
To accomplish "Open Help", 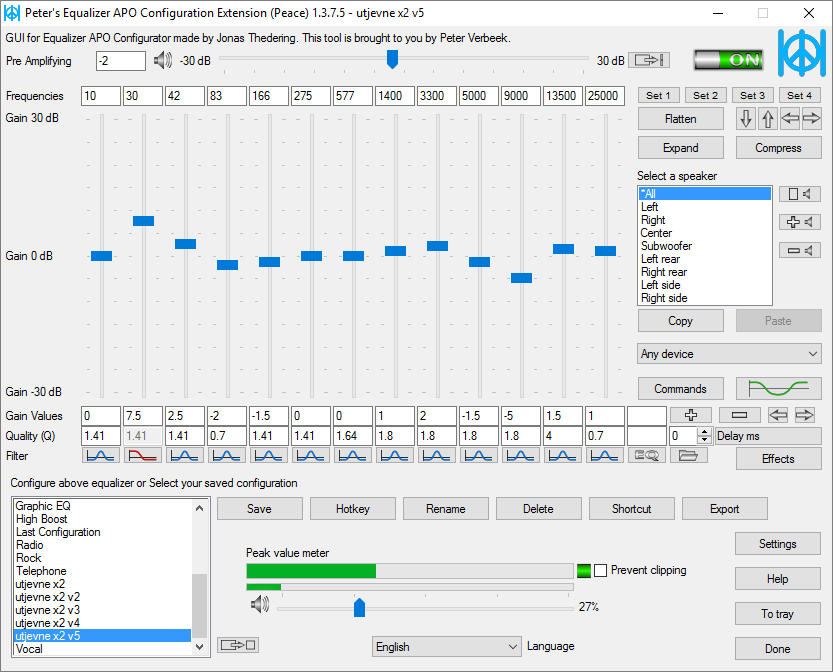I will click(x=778, y=579).
